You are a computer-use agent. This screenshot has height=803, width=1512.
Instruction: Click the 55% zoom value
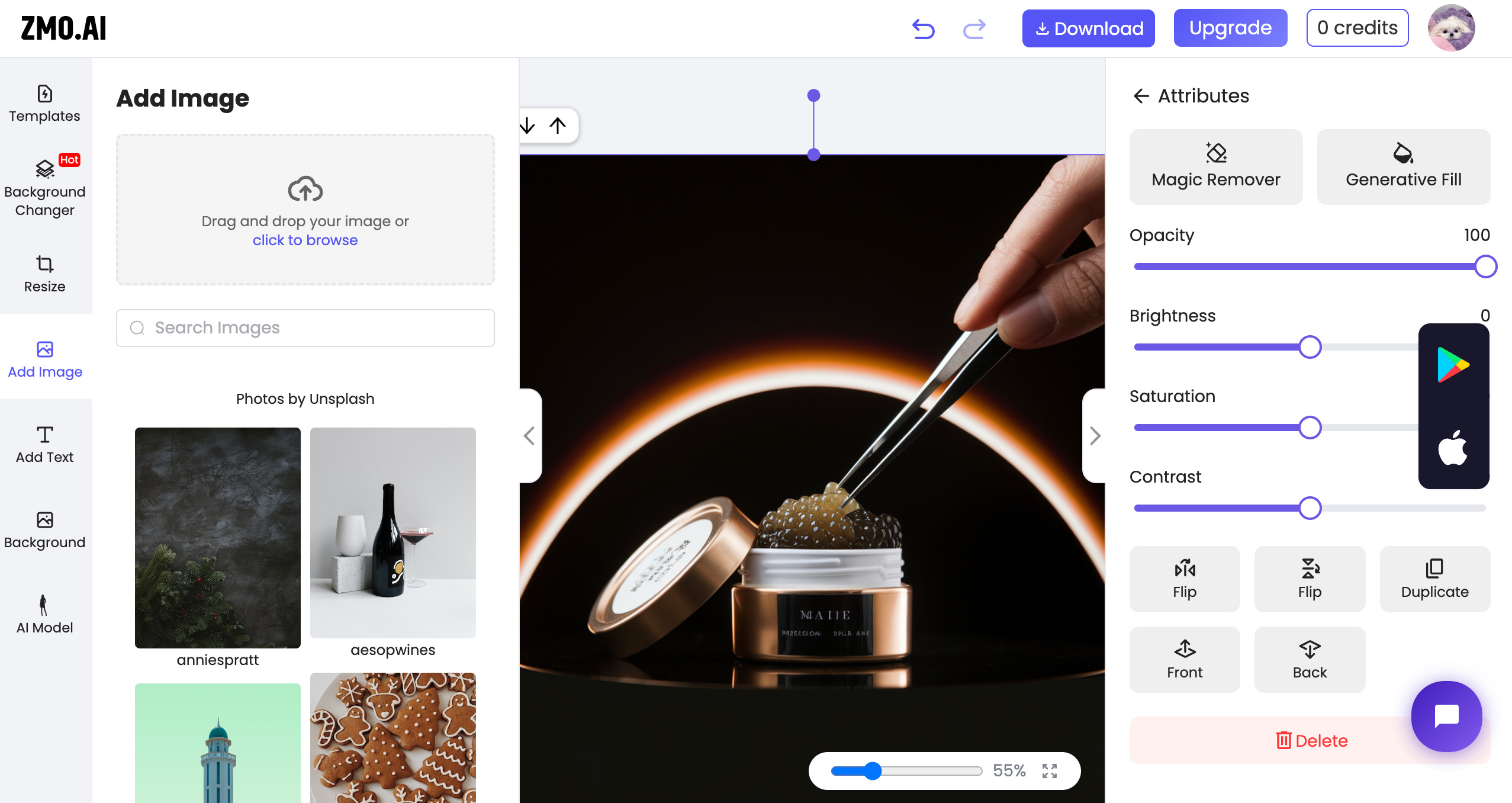coord(1009,771)
